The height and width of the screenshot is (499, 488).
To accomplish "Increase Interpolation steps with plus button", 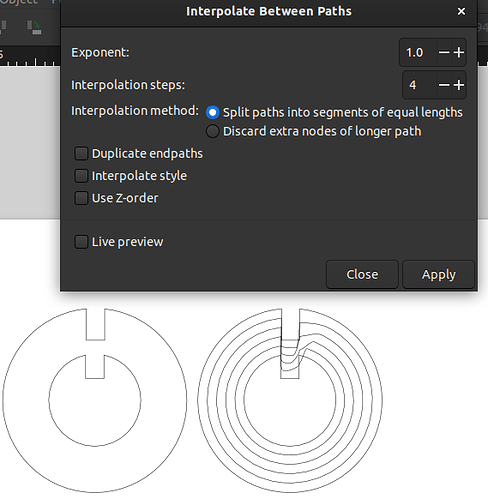I will [459, 85].
